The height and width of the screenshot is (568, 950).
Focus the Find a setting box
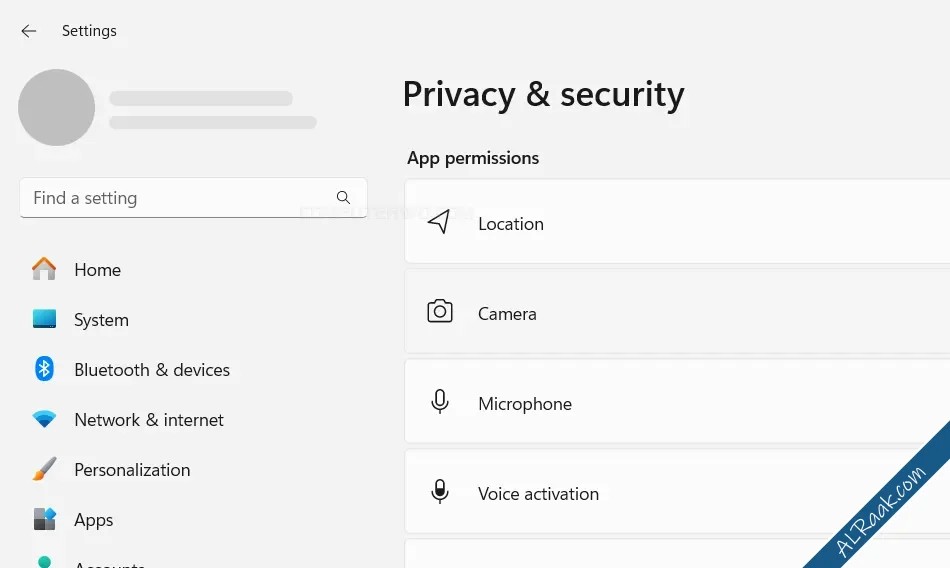(x=193, y=198)
